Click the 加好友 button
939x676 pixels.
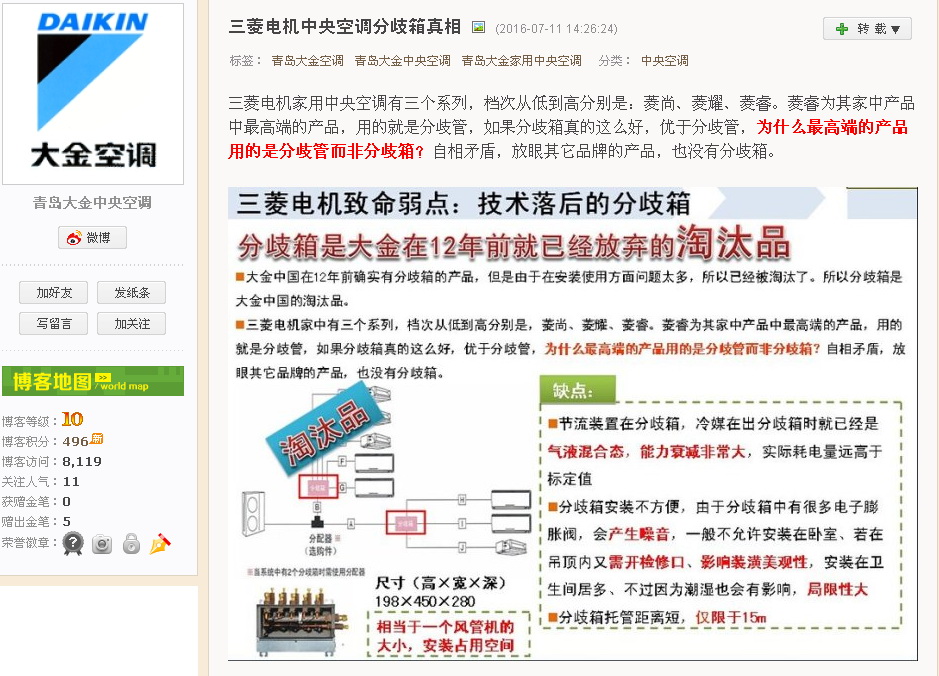(54, 293)
